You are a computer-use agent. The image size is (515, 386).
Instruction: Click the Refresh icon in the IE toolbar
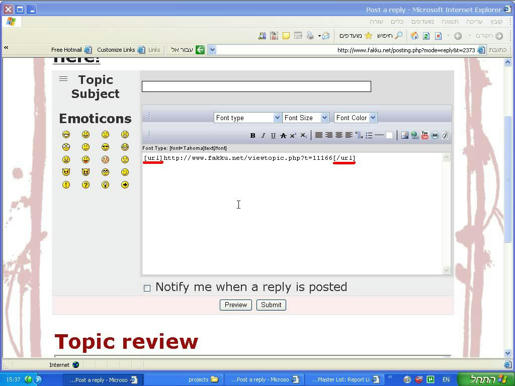click(x=426, y=36)
